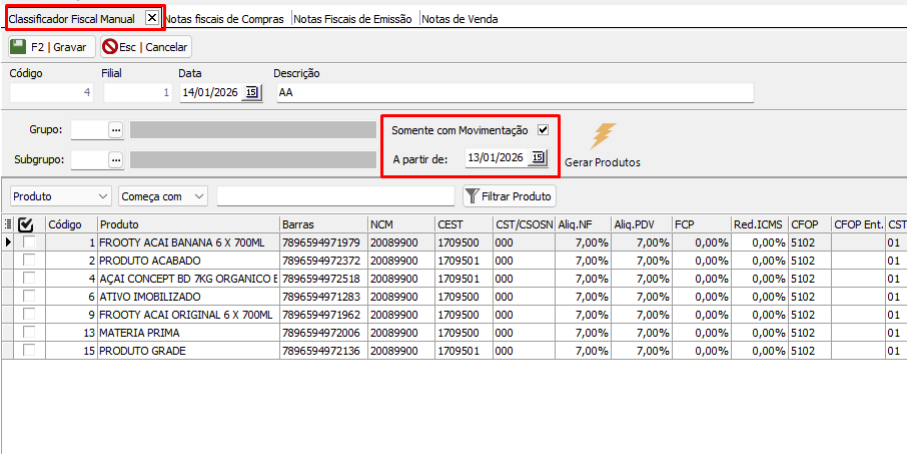Toggle the select-all checkbox in grid header
This screenshot has height=454, width=910.
pyautogui.click(x=27, y=224)
